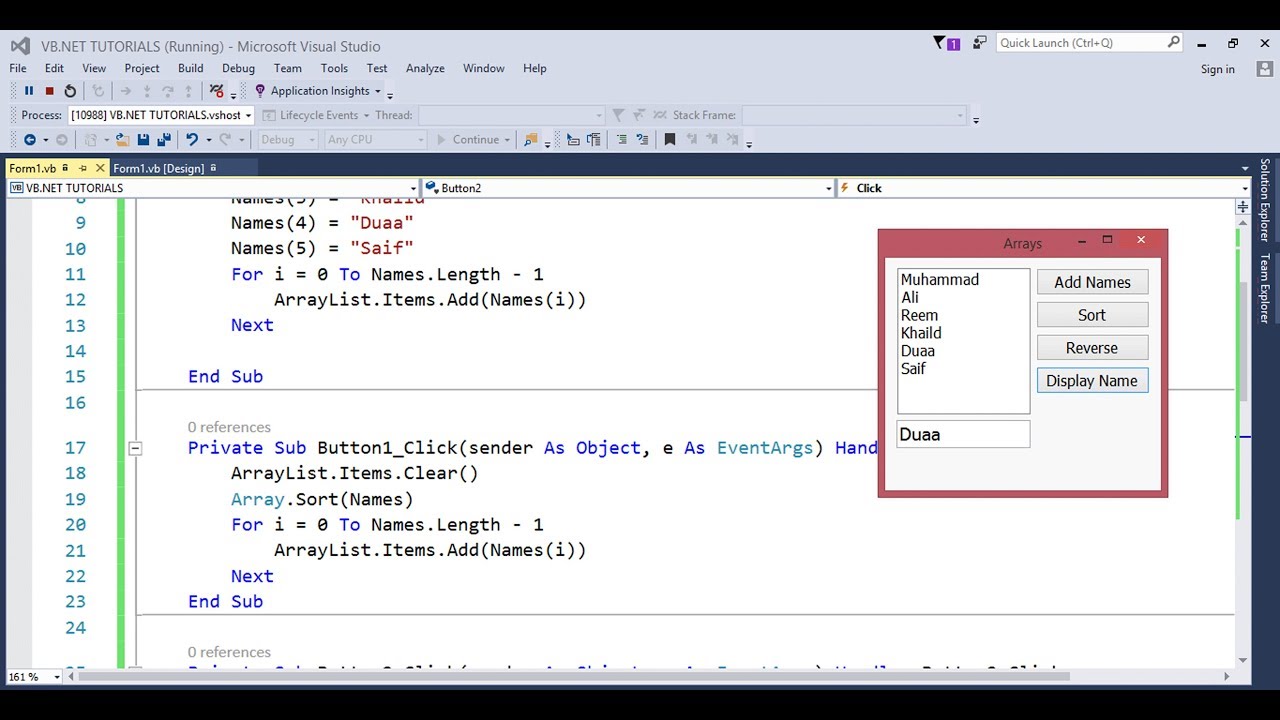Click the comment out selected lines icon
This screenshot has height=720, width=1280.
tap(622, 140)
